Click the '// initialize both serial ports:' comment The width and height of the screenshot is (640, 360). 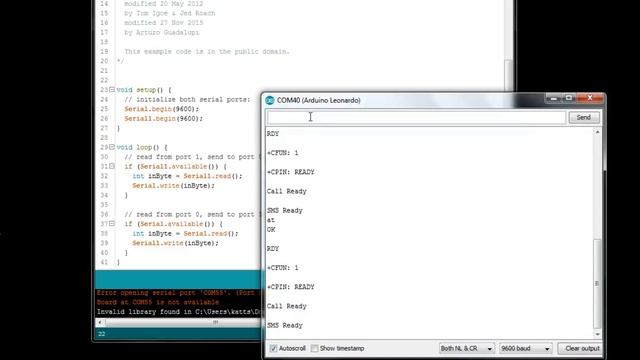pos(187,99)
